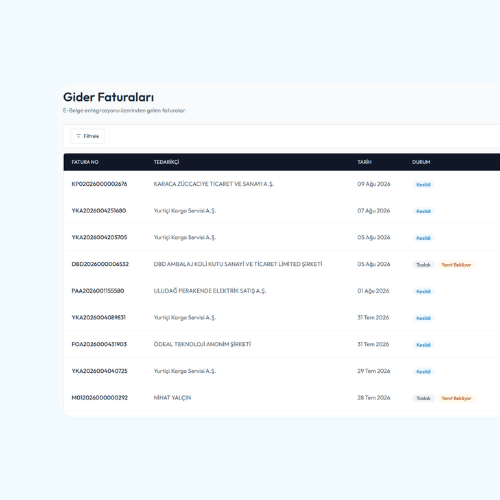Sort by TEDARİKÇİ column header

click(x=166, y=162)
